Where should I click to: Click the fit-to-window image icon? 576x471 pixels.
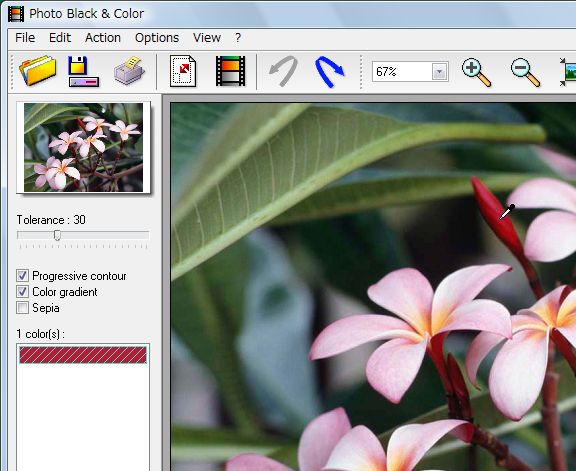[568, 72]
